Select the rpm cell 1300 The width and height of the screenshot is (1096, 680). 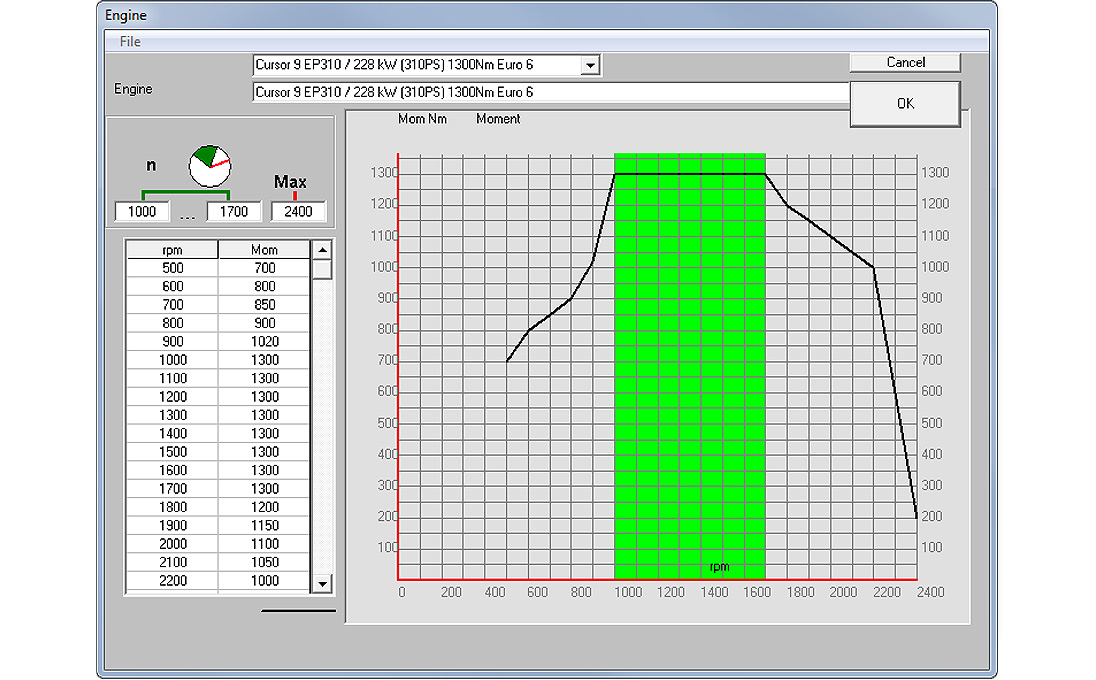coord(172,415)
